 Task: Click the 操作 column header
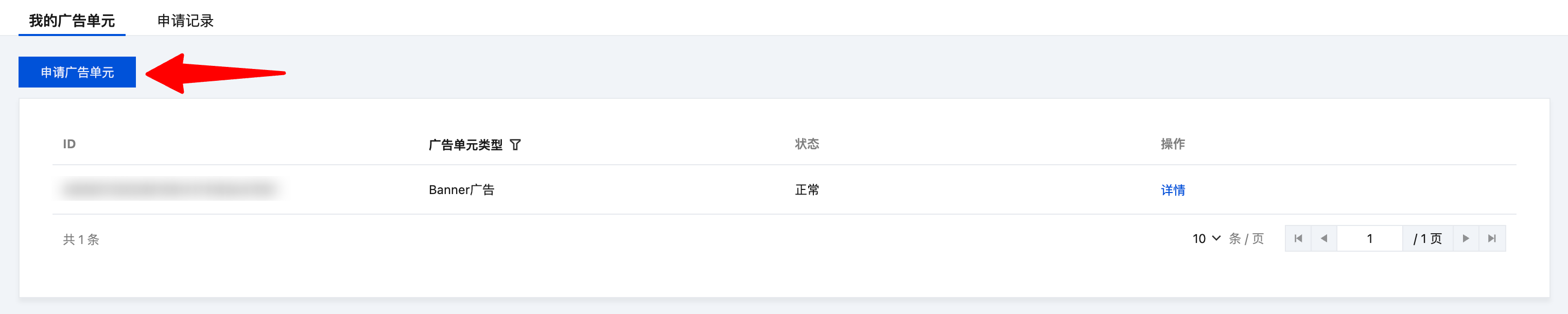pyautogui.click(x=1172, y=144)
